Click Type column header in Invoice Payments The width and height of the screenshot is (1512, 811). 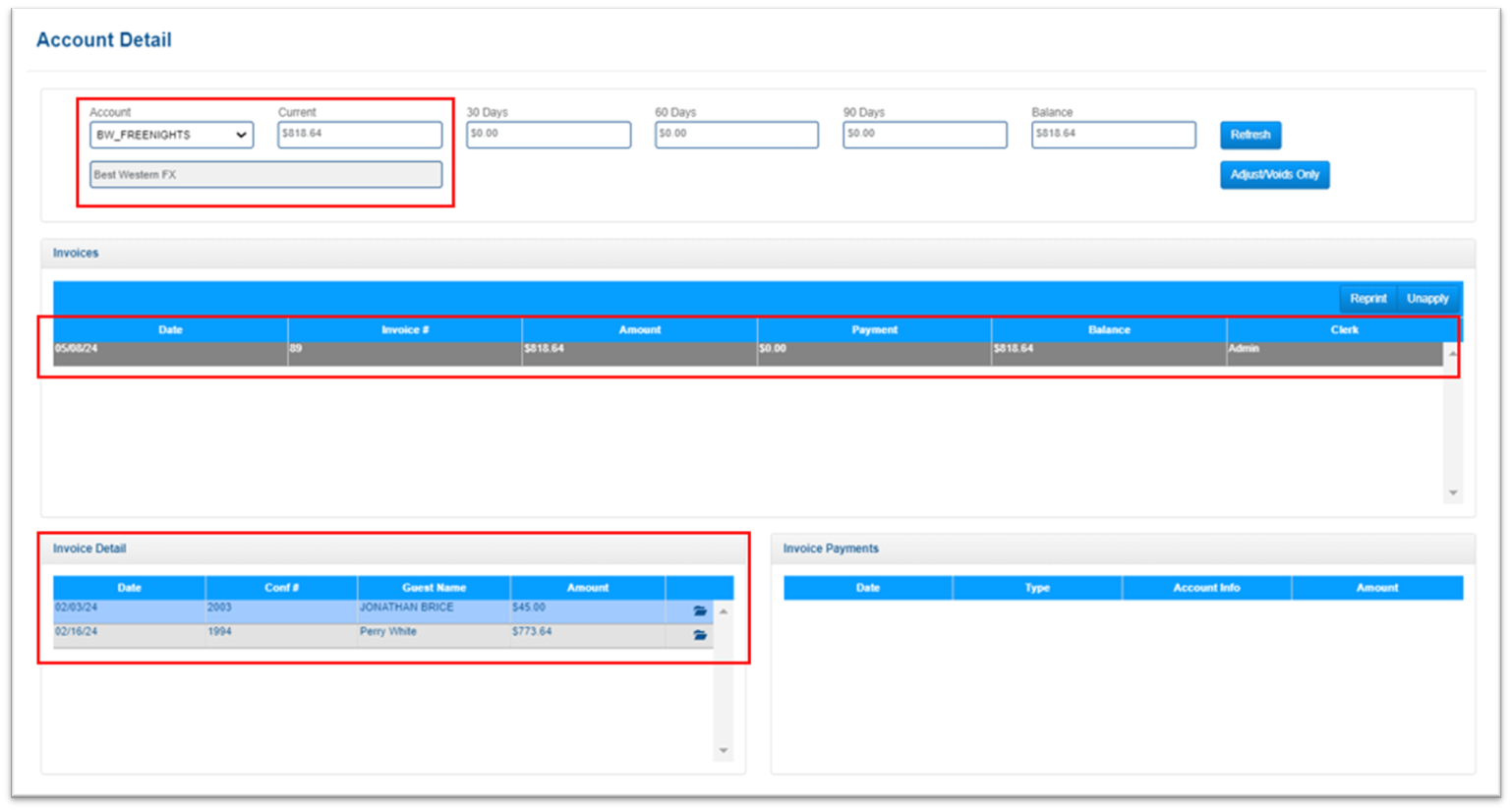1037,588
